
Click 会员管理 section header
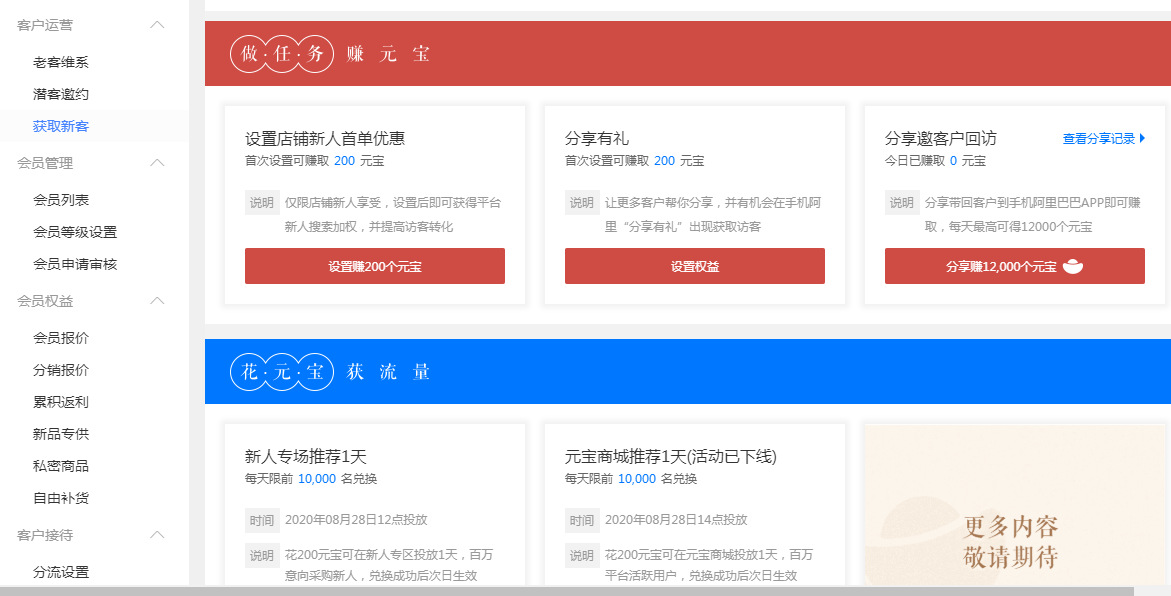tap(45, 163)
